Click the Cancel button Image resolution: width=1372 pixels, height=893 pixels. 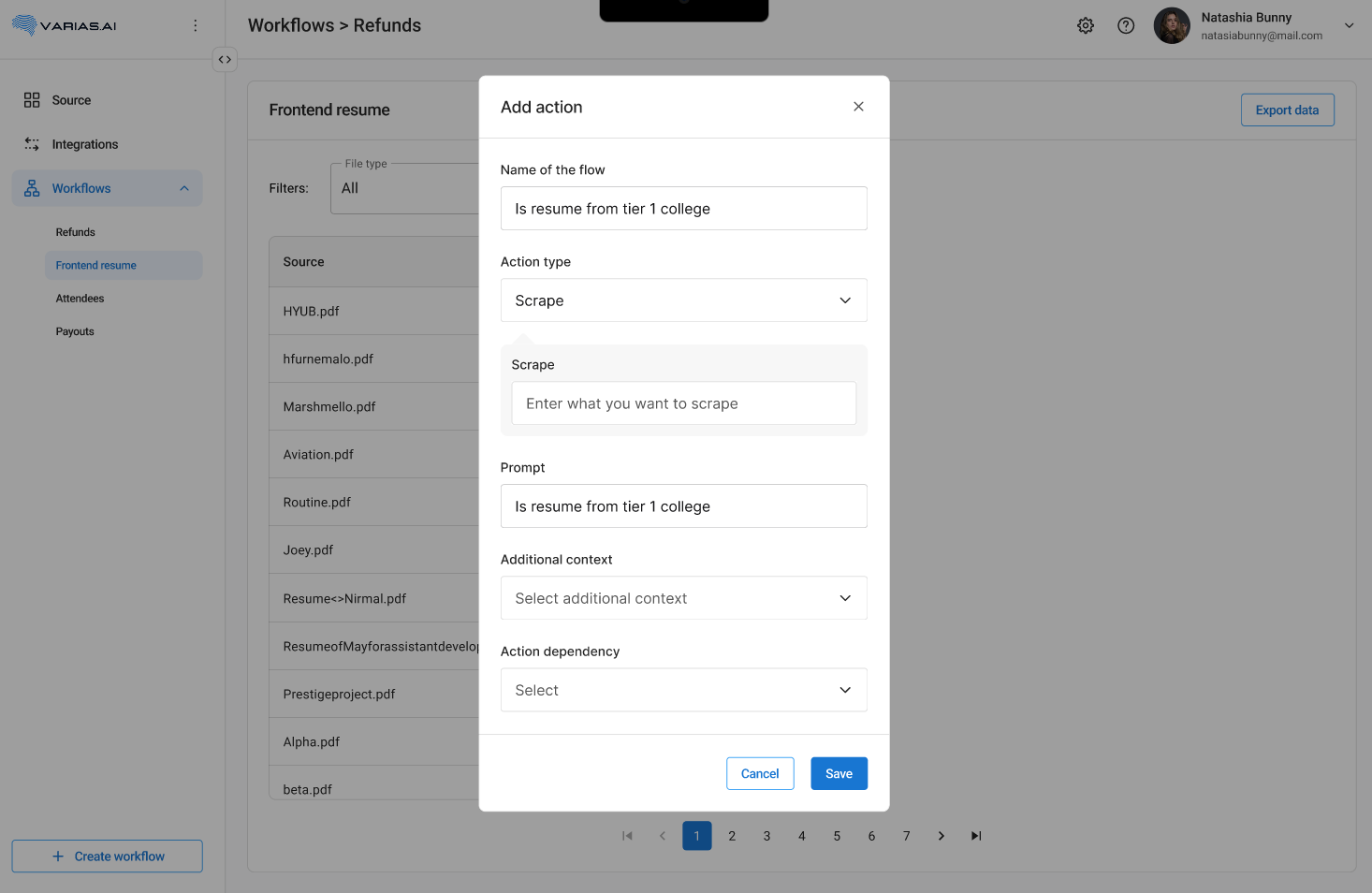[x=760, y=773]
